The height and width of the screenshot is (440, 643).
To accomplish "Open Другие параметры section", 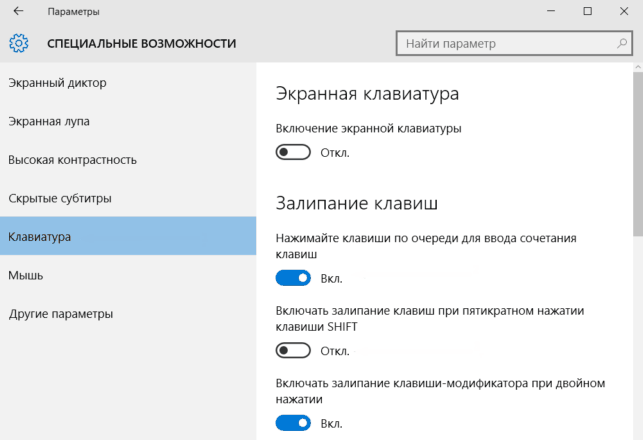I will (128, 314).
